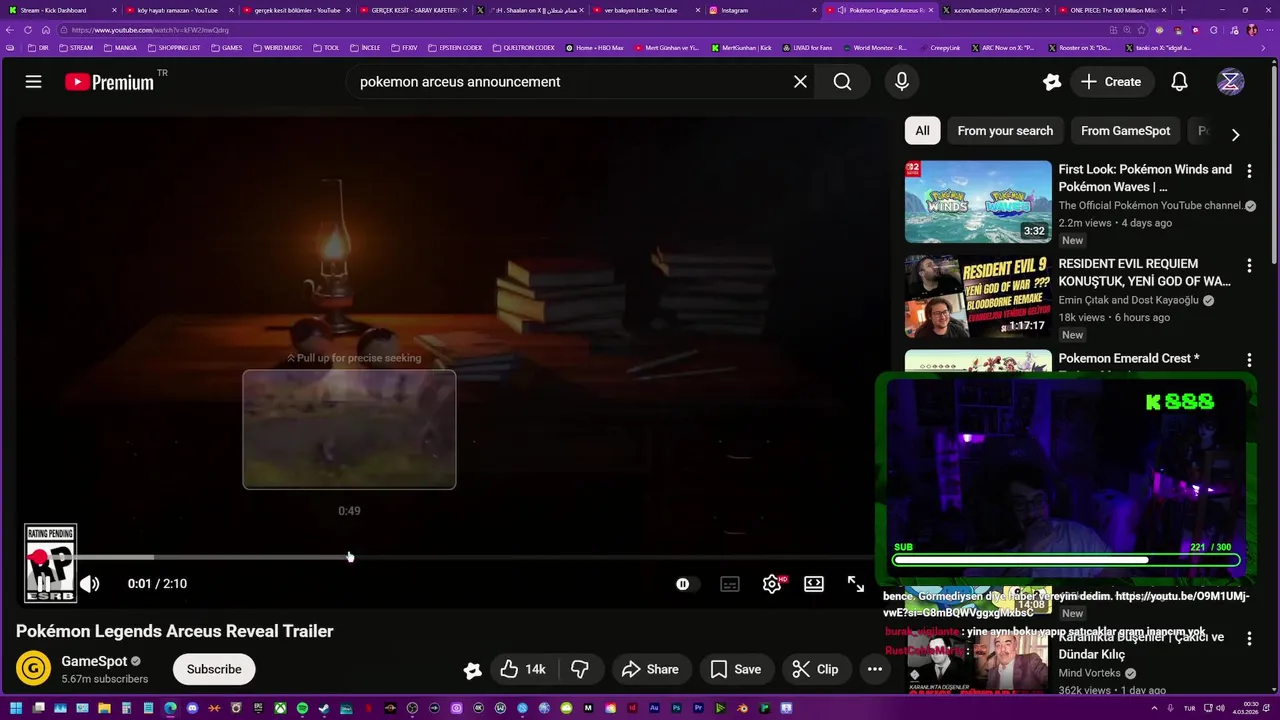Clear the search box with the X
This screenshot has width=1280, height=720.
[800, 82]
